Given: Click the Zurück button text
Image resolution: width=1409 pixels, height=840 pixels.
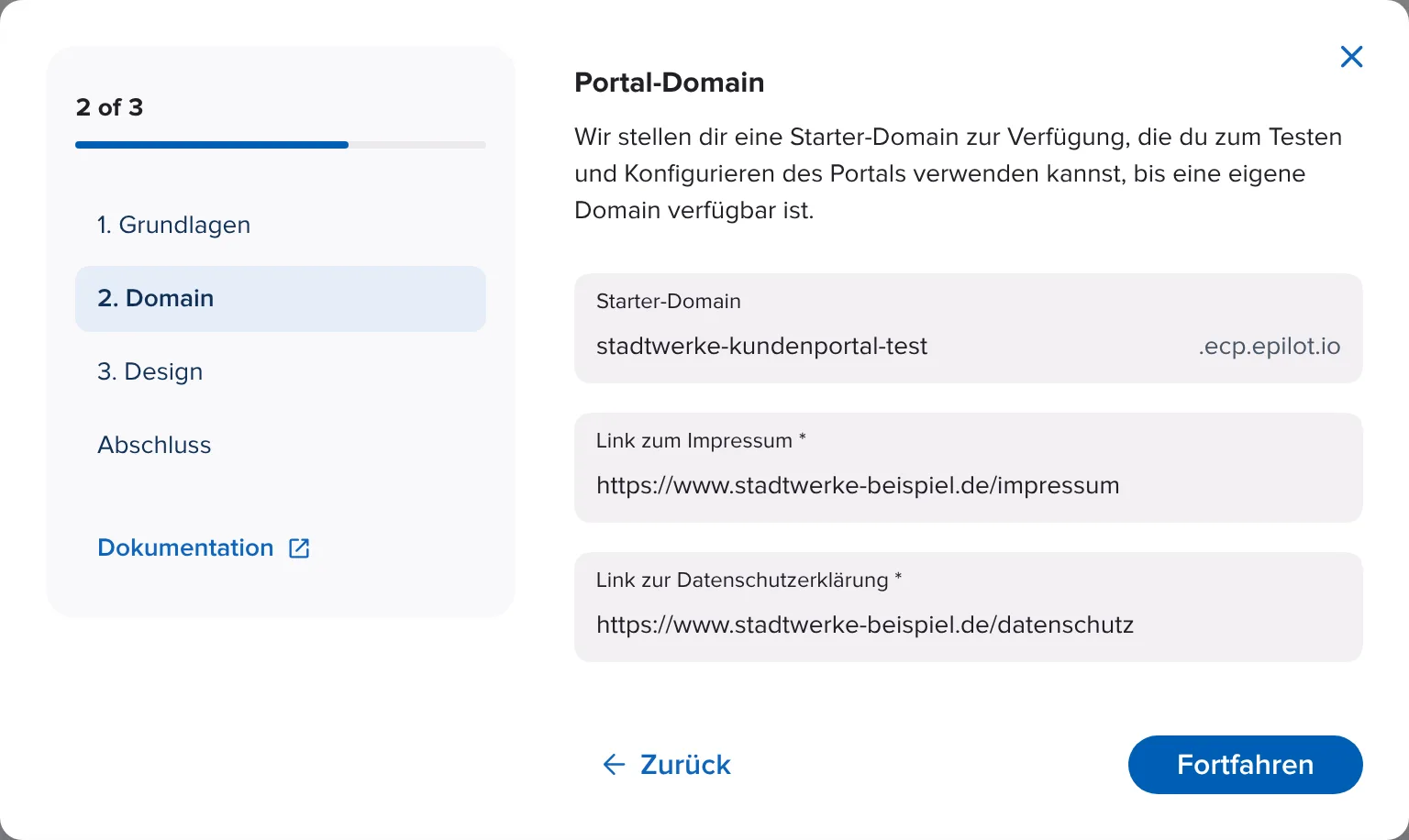Looking at the screenshot, I should pos(685,765).
